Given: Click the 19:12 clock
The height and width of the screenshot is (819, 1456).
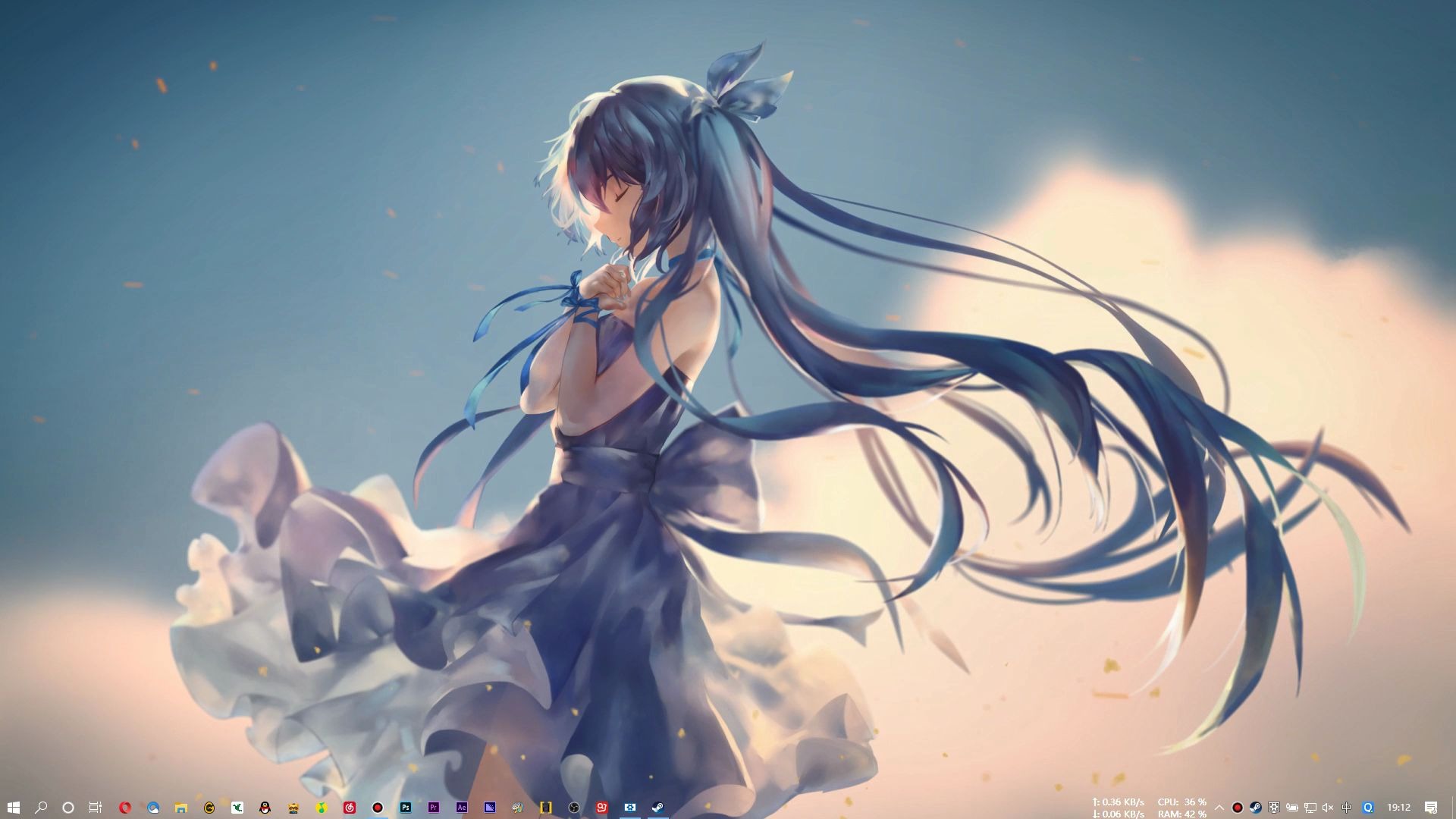Looking at the screenshot, I should click(1398, 808).
